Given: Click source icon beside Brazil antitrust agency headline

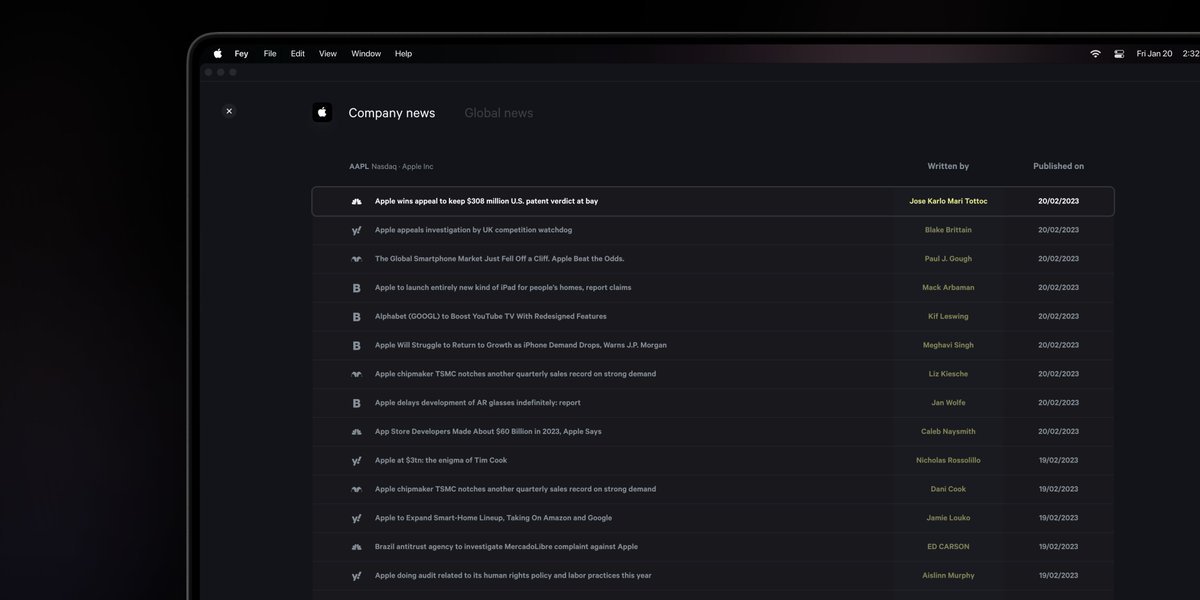Looking at the screenshot, I should [x=356, y=547].
